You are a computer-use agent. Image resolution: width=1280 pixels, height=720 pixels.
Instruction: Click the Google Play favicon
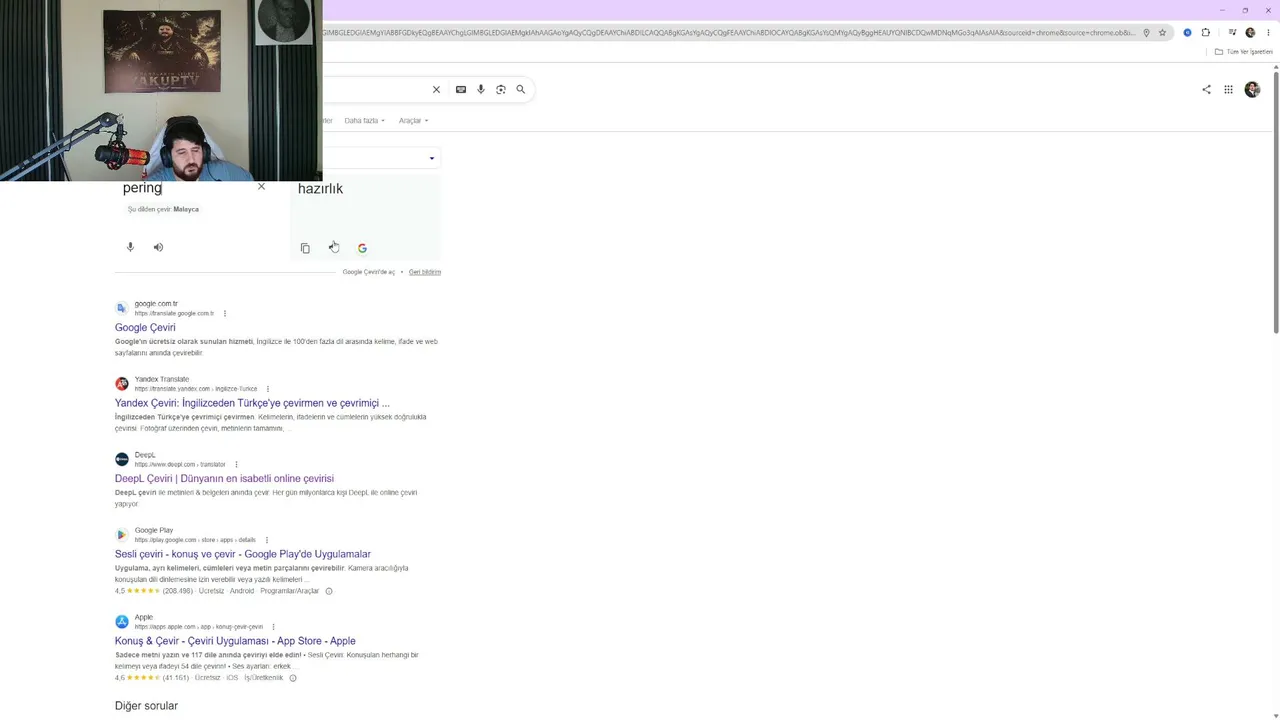point(121,535)
